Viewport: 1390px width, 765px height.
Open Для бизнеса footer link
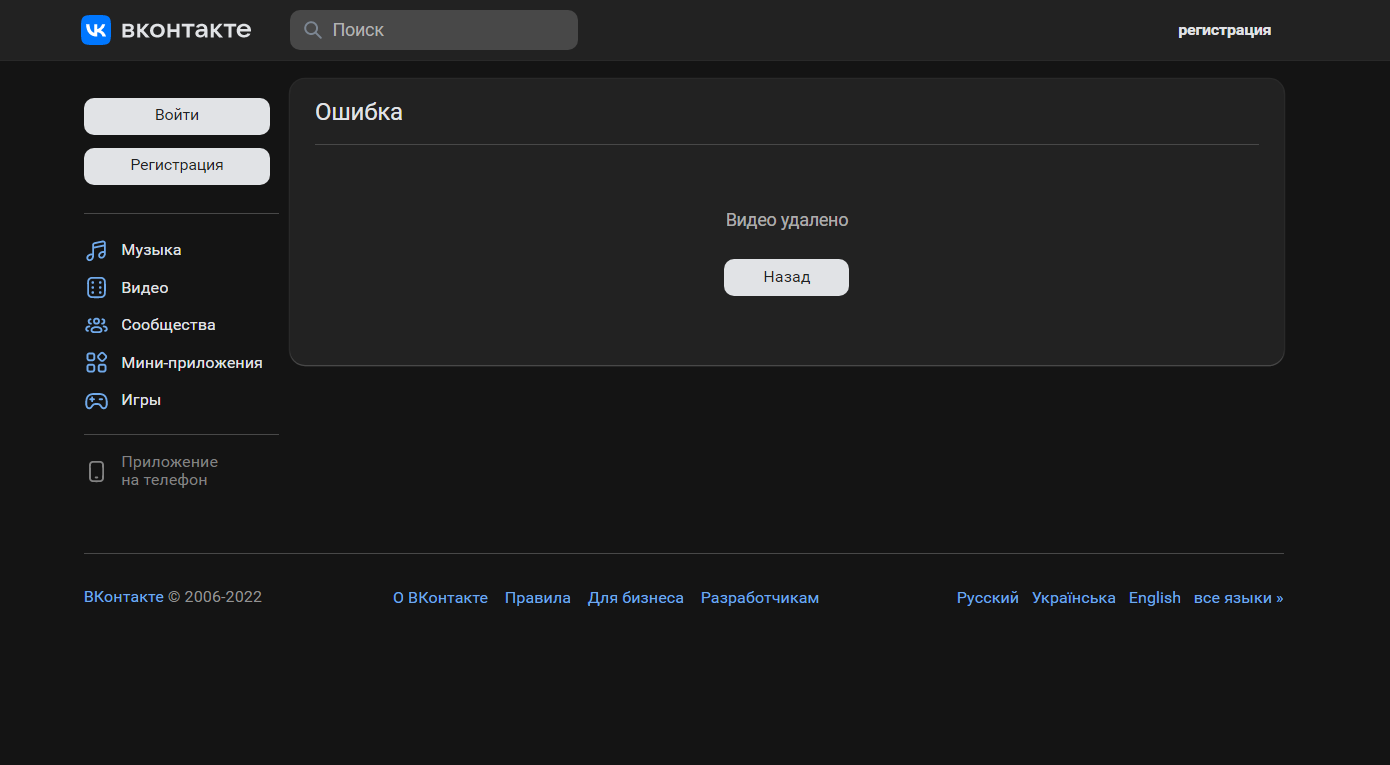tap(636, 598)
